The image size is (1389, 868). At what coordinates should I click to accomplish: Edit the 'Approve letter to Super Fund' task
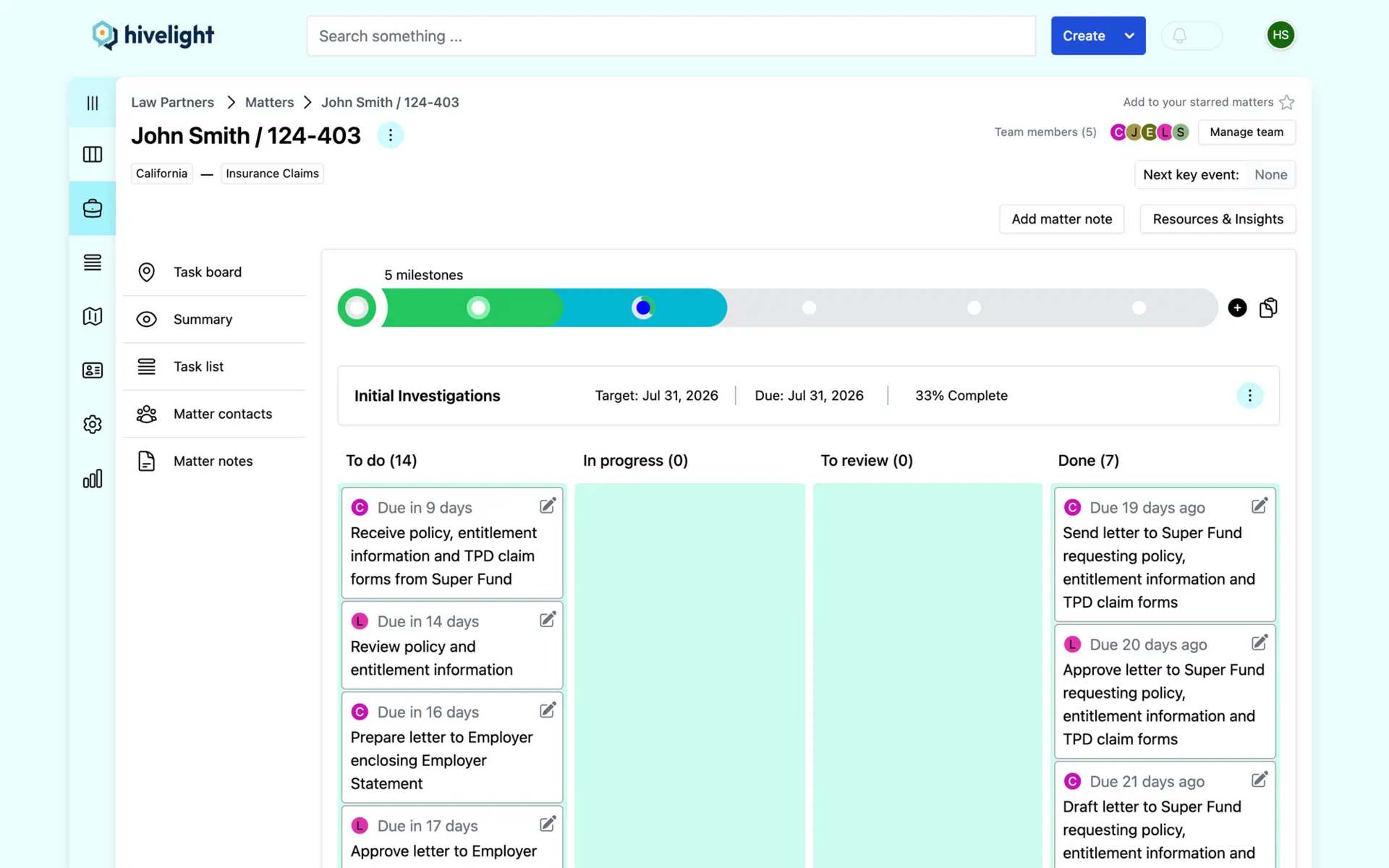point(1260,642)
